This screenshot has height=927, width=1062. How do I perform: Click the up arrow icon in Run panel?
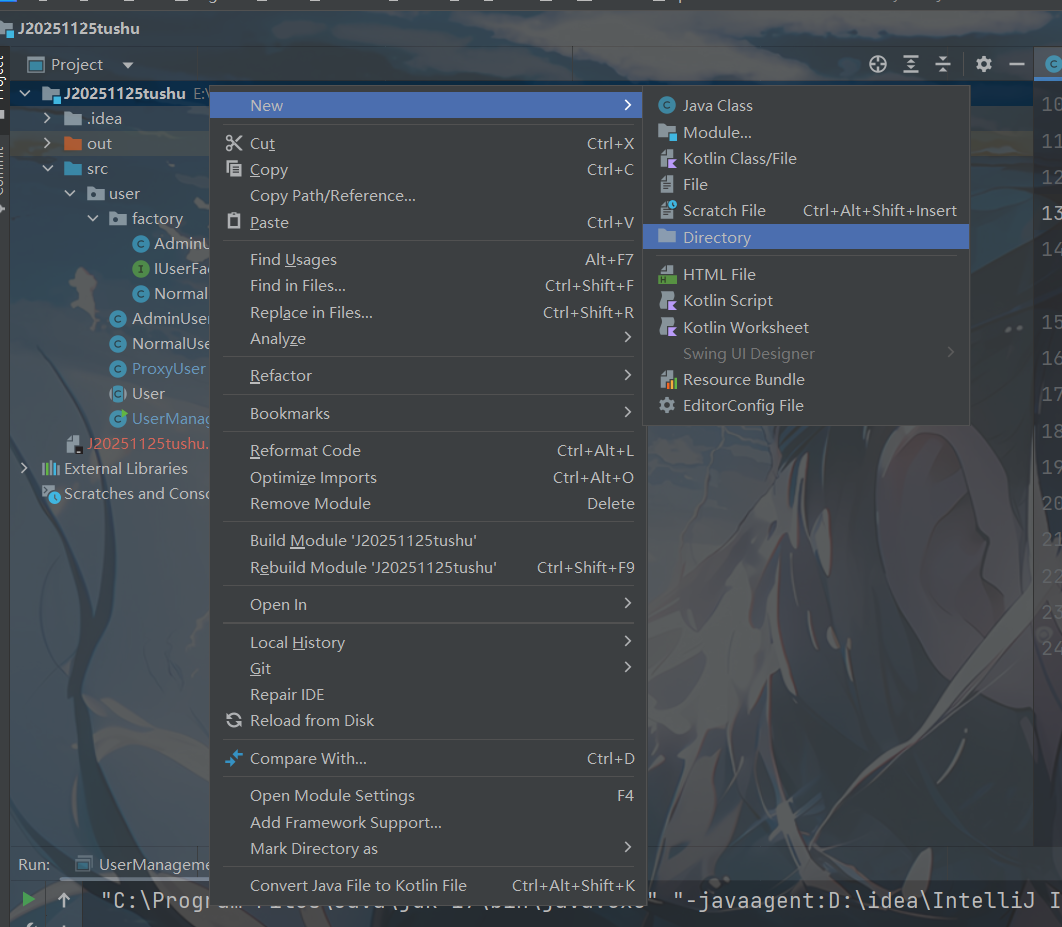click(64, 899)
